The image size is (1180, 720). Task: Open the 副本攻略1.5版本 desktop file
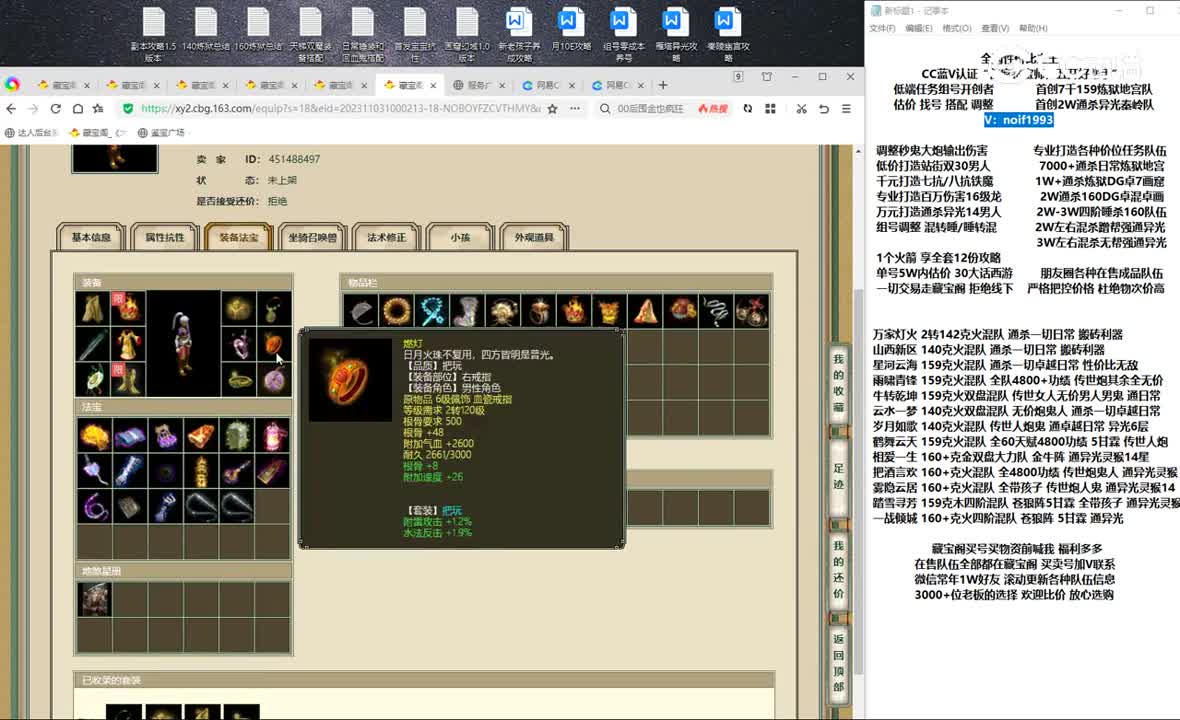point(154,34)
